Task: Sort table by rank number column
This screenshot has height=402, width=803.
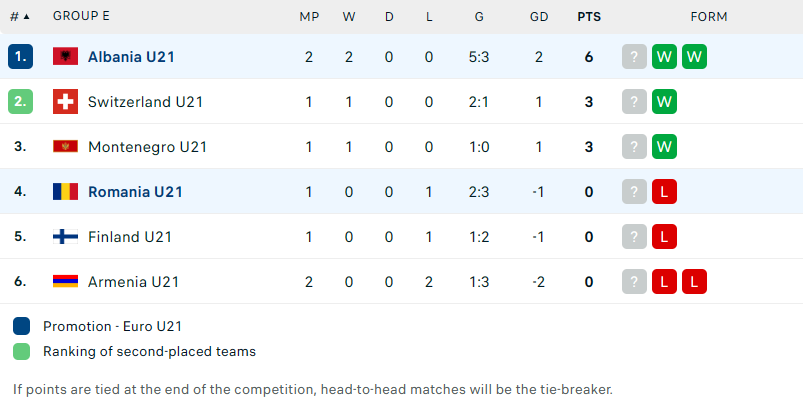Action: (20, 16)
